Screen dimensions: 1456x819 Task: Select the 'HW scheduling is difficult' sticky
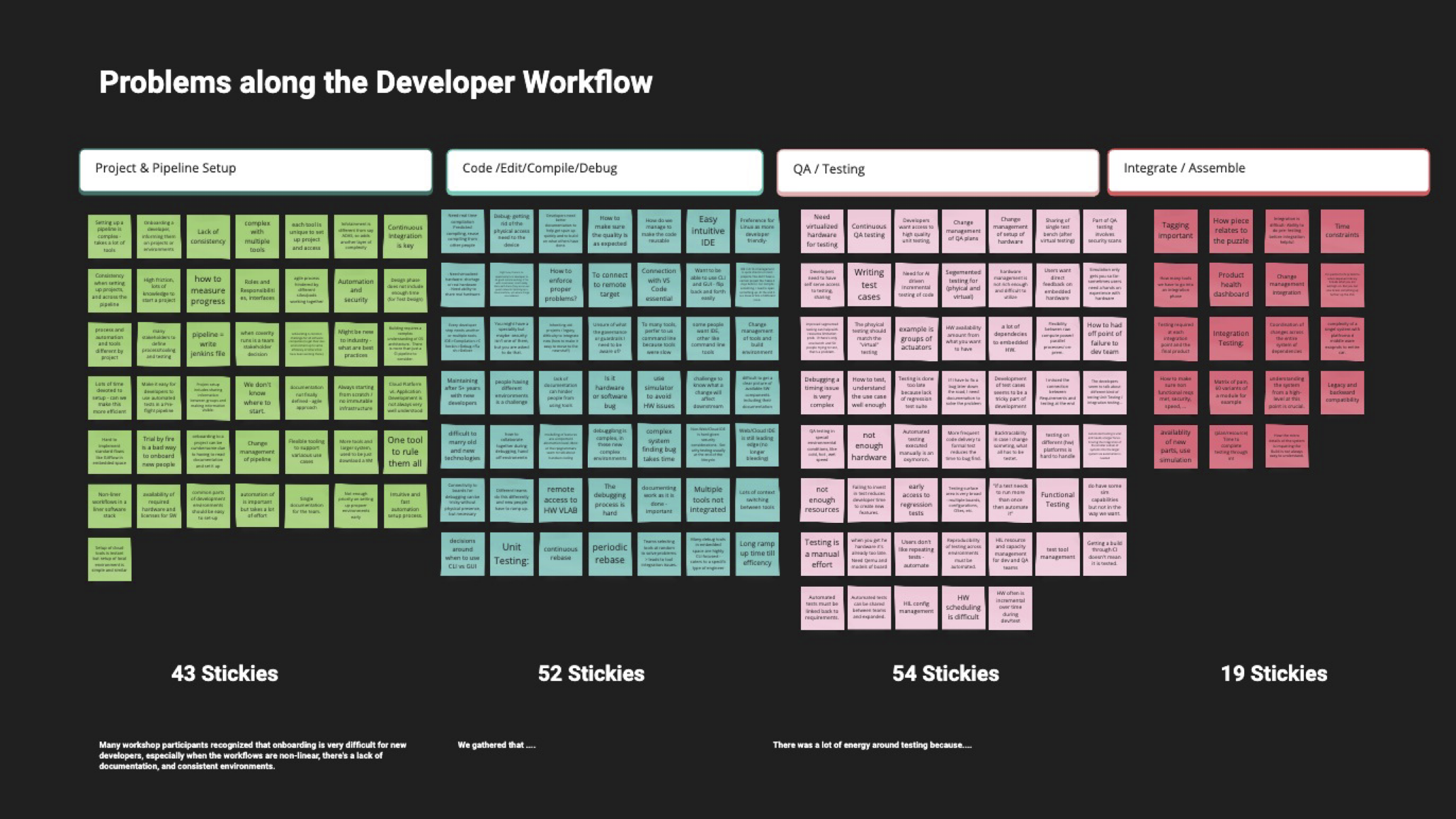pyautogui.click(x=963, y=608)
